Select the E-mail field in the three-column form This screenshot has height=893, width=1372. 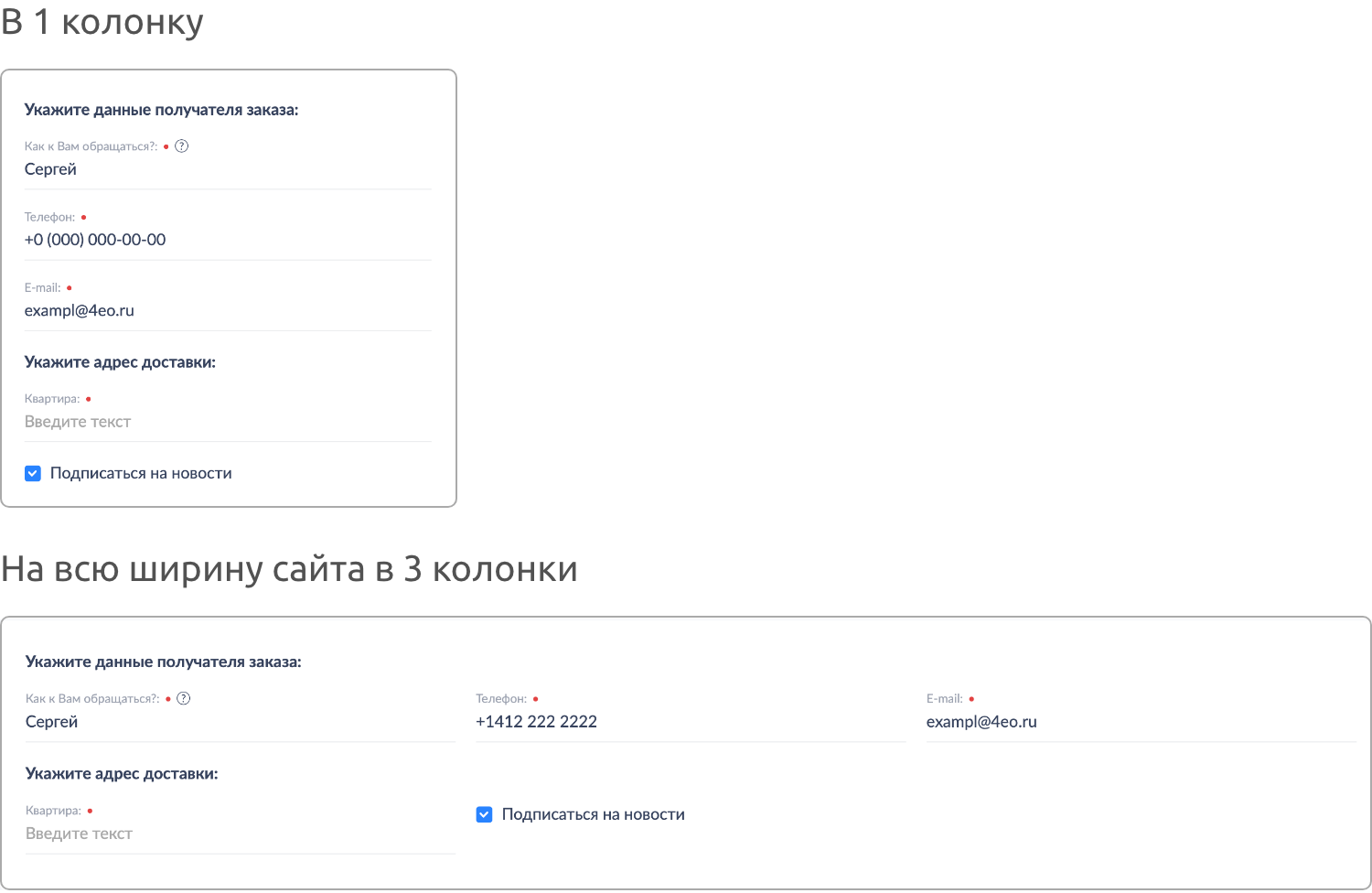(1140, 722)
